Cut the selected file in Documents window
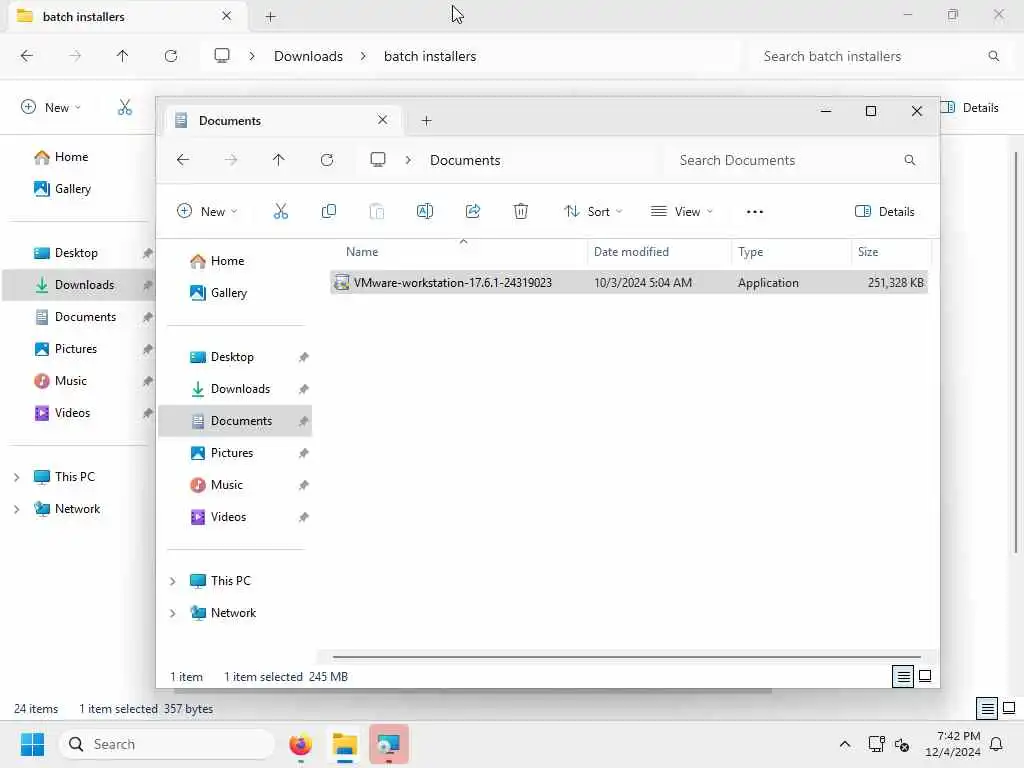1024x768 pixels. pos(280,211)
